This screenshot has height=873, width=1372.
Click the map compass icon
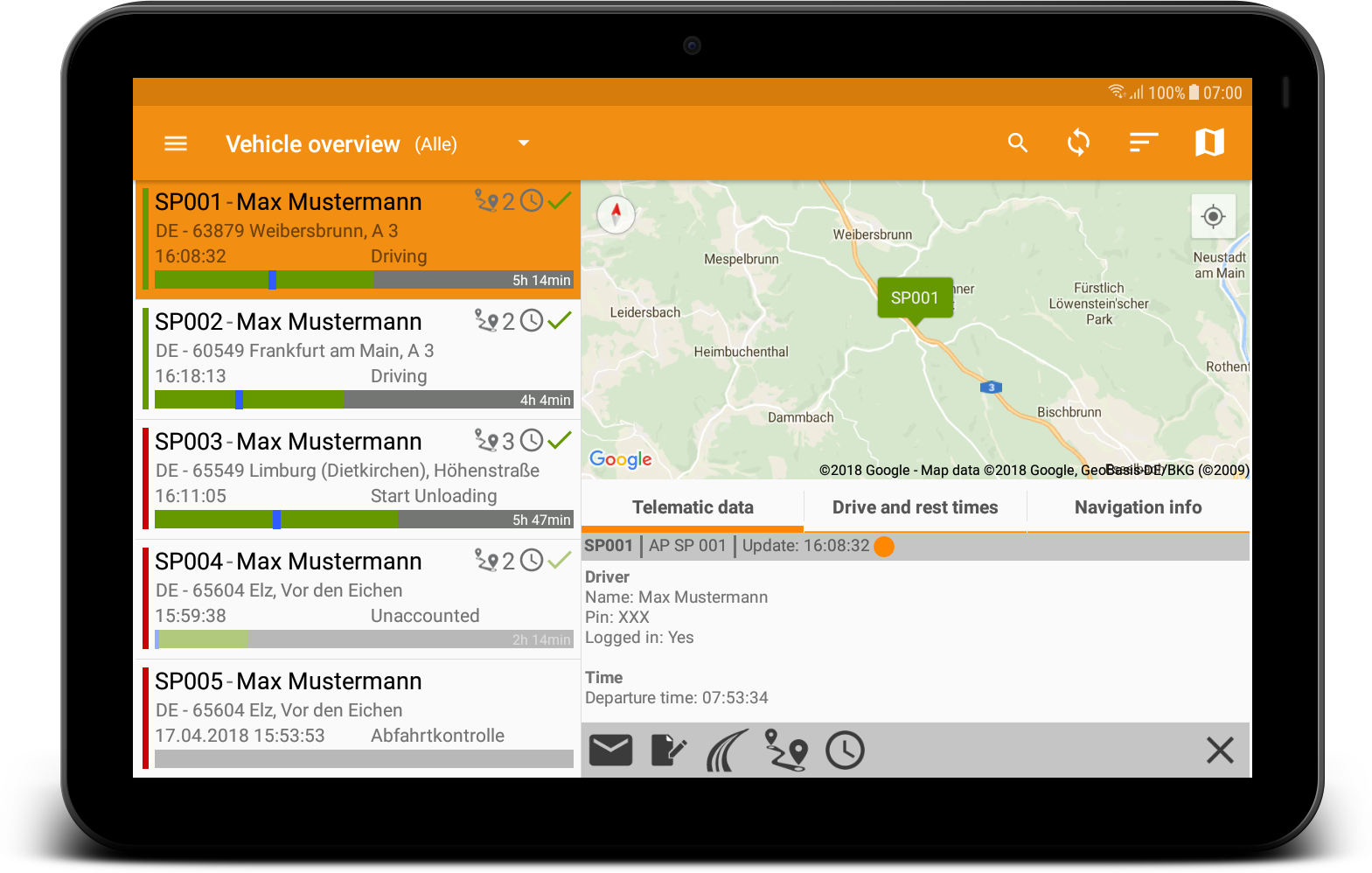click(616, 214)
